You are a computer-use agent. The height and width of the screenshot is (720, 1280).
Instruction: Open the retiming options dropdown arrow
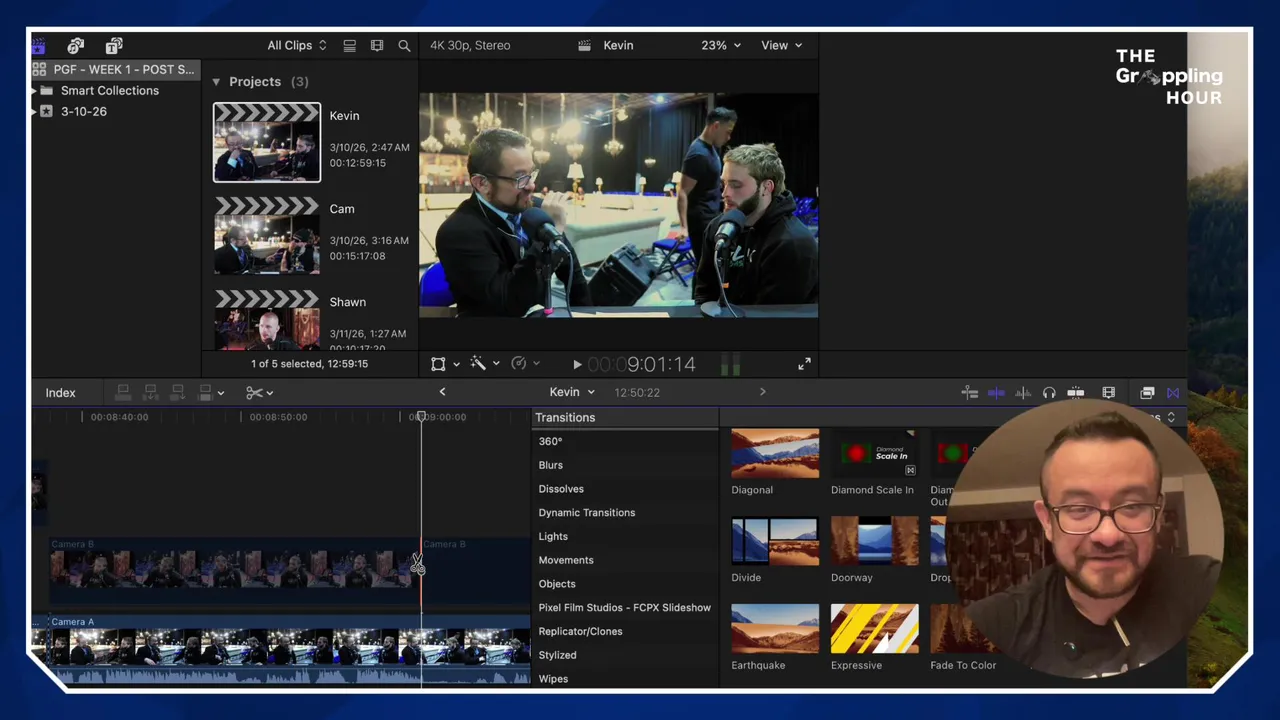[536, 364]
